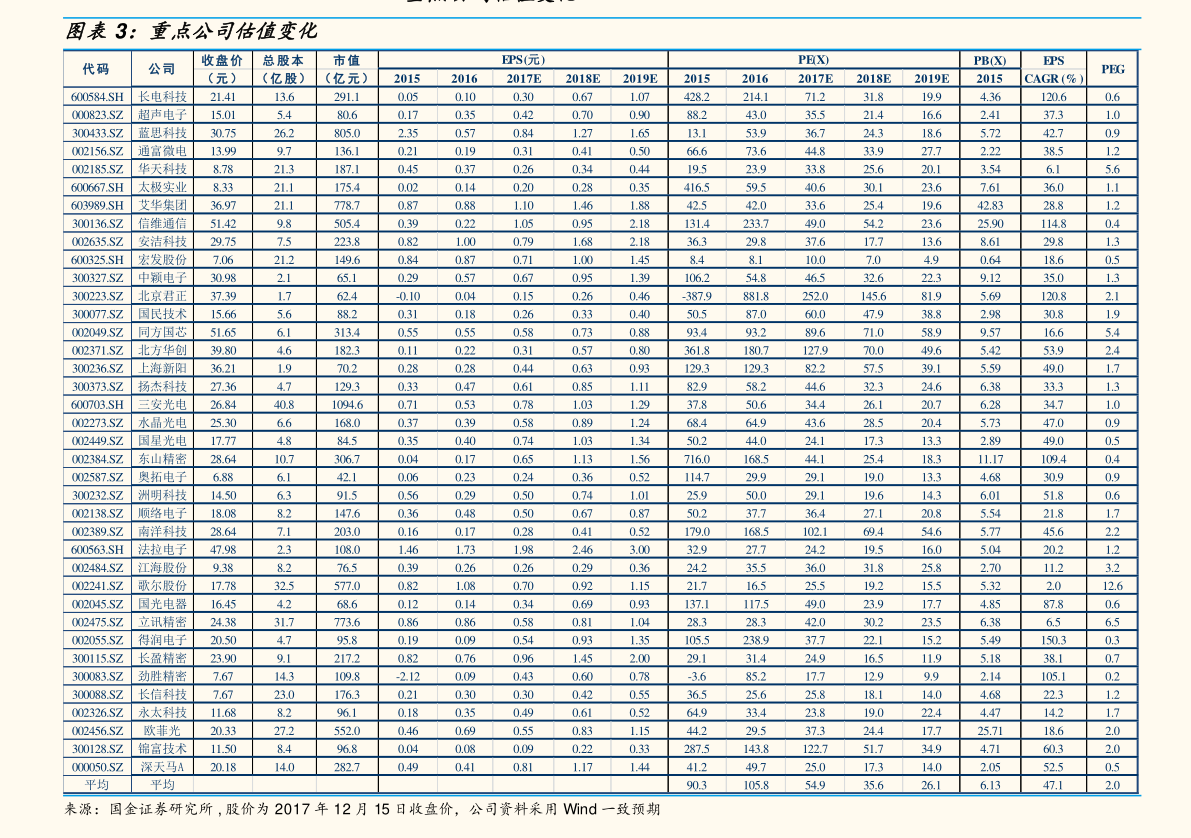This screenshot has width=1191, height=838.
Task: Click the 公司 column header
Action: [x=162, y=69]
